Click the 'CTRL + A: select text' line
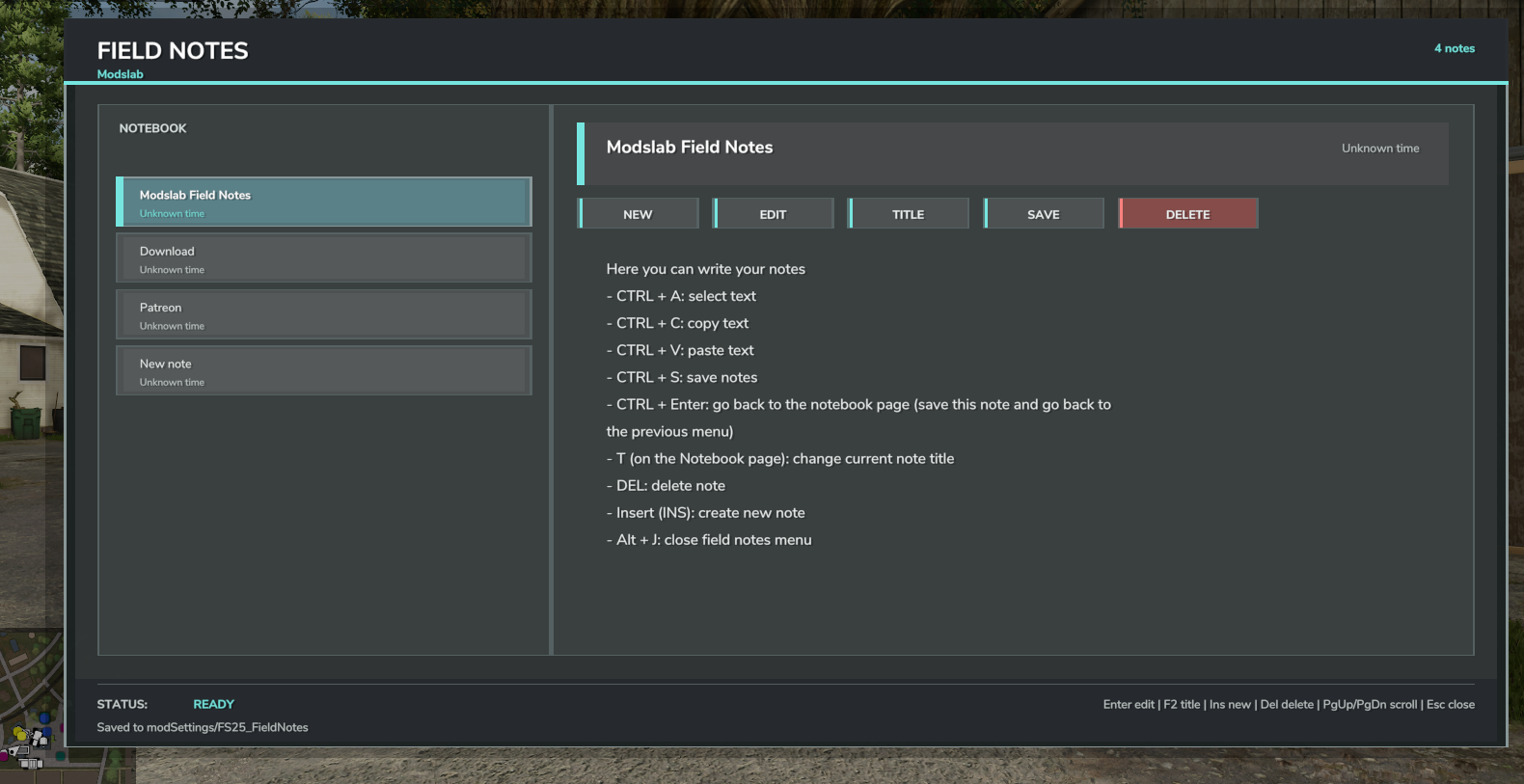Viewport: 1524px width, 784px height. click(x=681, y=296)
